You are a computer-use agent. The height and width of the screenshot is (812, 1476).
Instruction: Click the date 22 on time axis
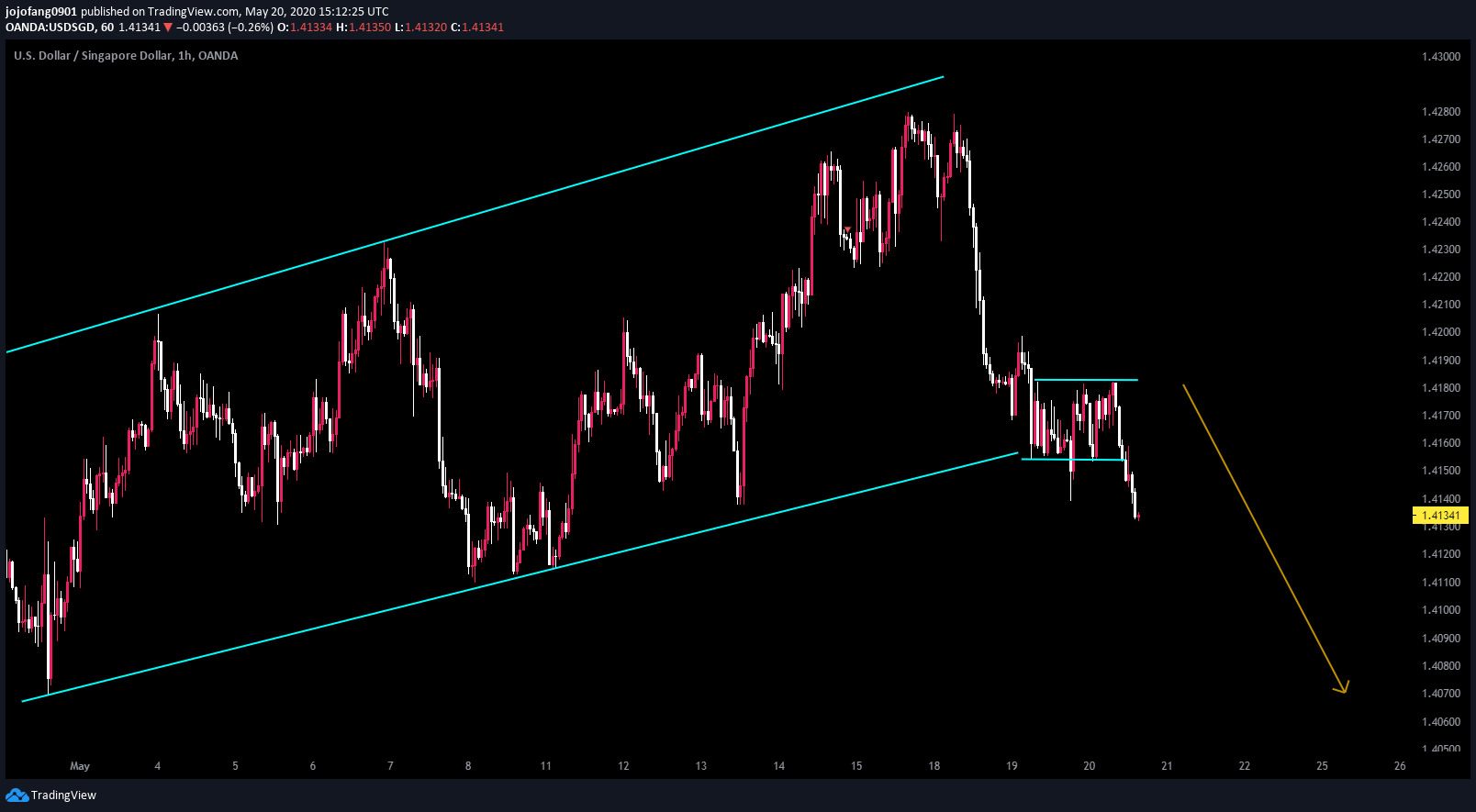(1245, 766)
